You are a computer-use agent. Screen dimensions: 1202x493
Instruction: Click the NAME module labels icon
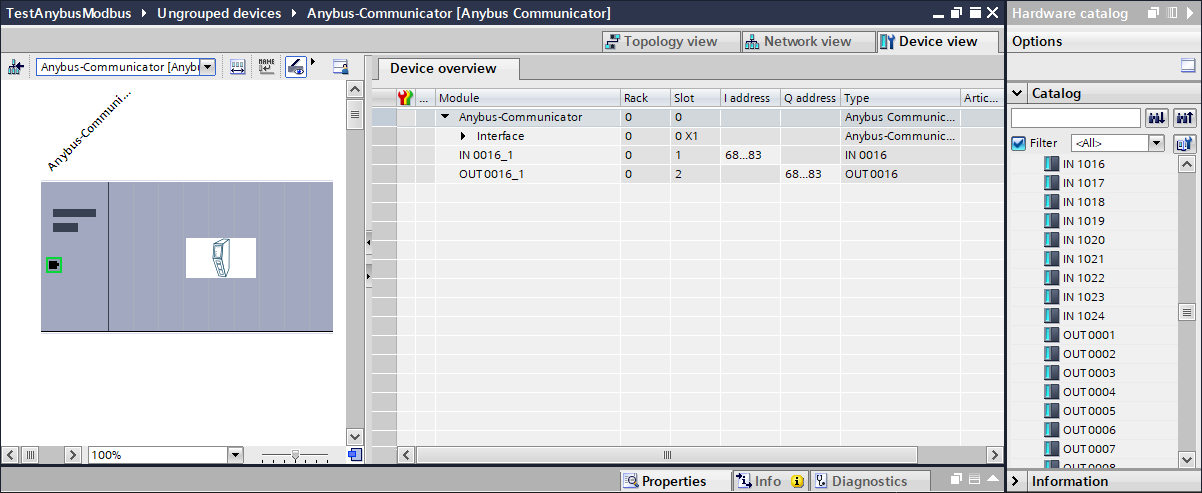tap(266, 67)
